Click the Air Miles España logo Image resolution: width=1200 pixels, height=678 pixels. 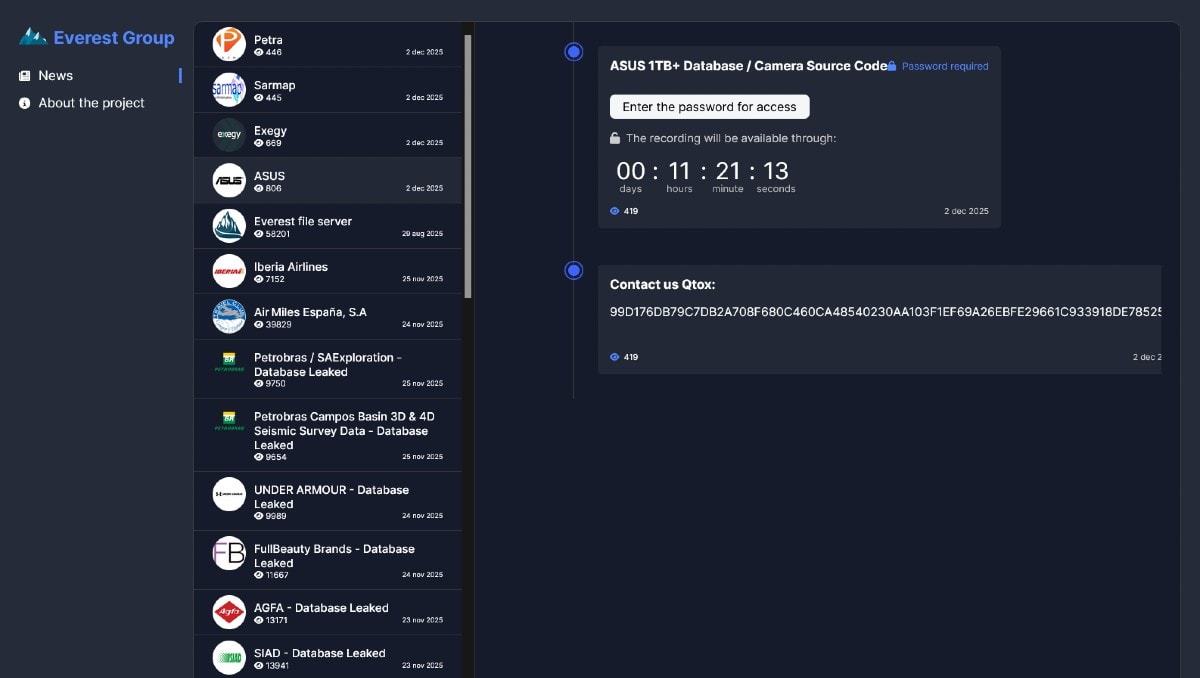tap(229, 316)
